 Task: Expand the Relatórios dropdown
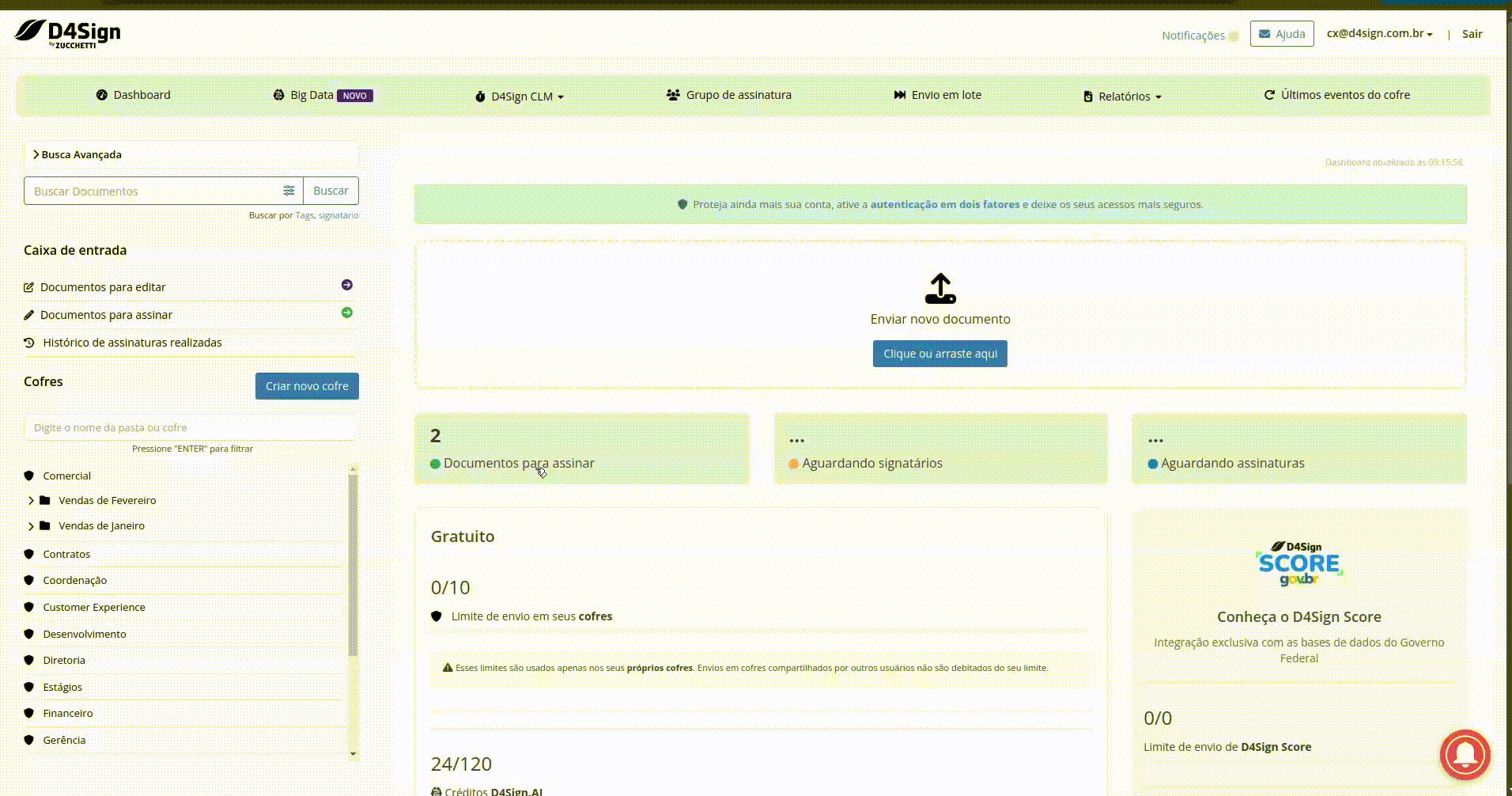tap(1122, 97)
